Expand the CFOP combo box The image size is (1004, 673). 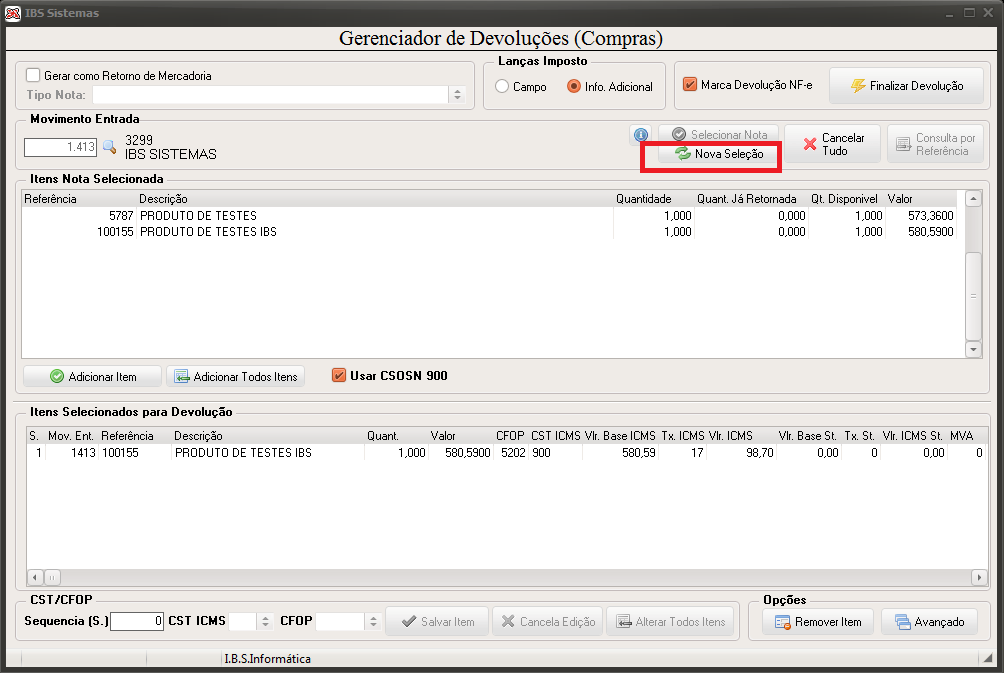click(373, 621)
